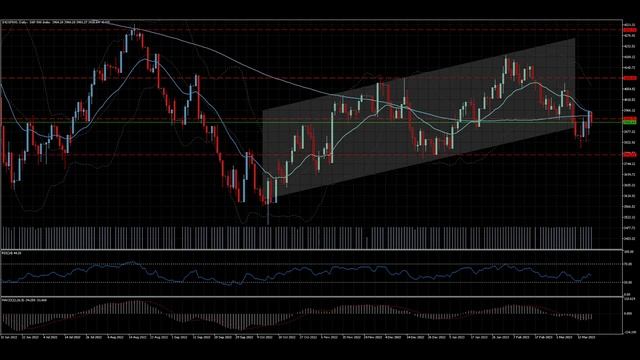Click the RSI 30 level scale value
This screenshot has width=640, height=360.
pos(629,282)
